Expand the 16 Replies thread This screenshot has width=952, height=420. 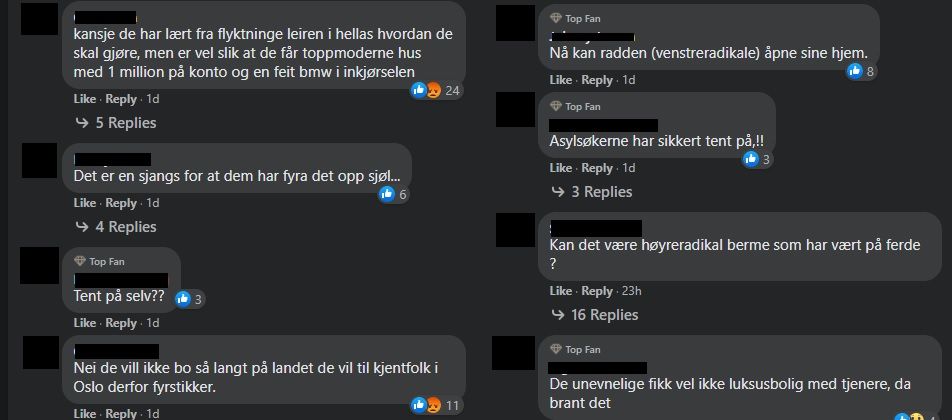[595, 315]
